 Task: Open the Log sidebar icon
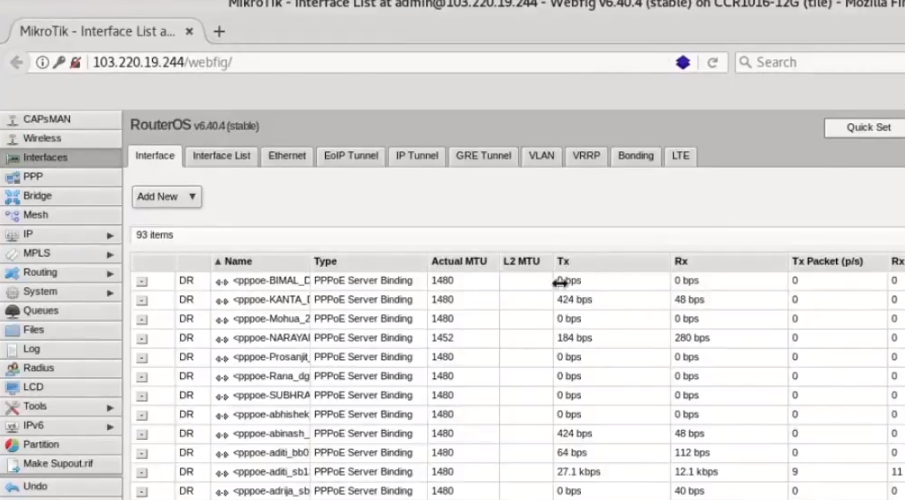pos(12,349)
